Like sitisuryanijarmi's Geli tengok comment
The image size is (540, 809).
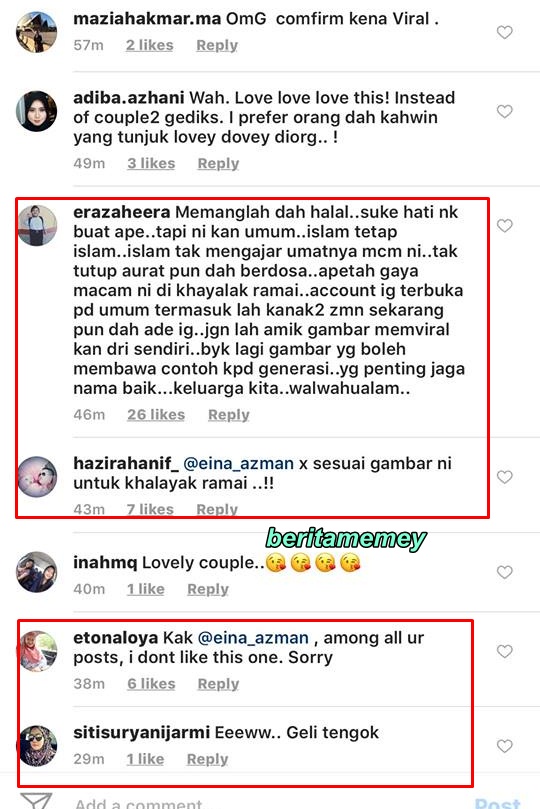point(504,746)
